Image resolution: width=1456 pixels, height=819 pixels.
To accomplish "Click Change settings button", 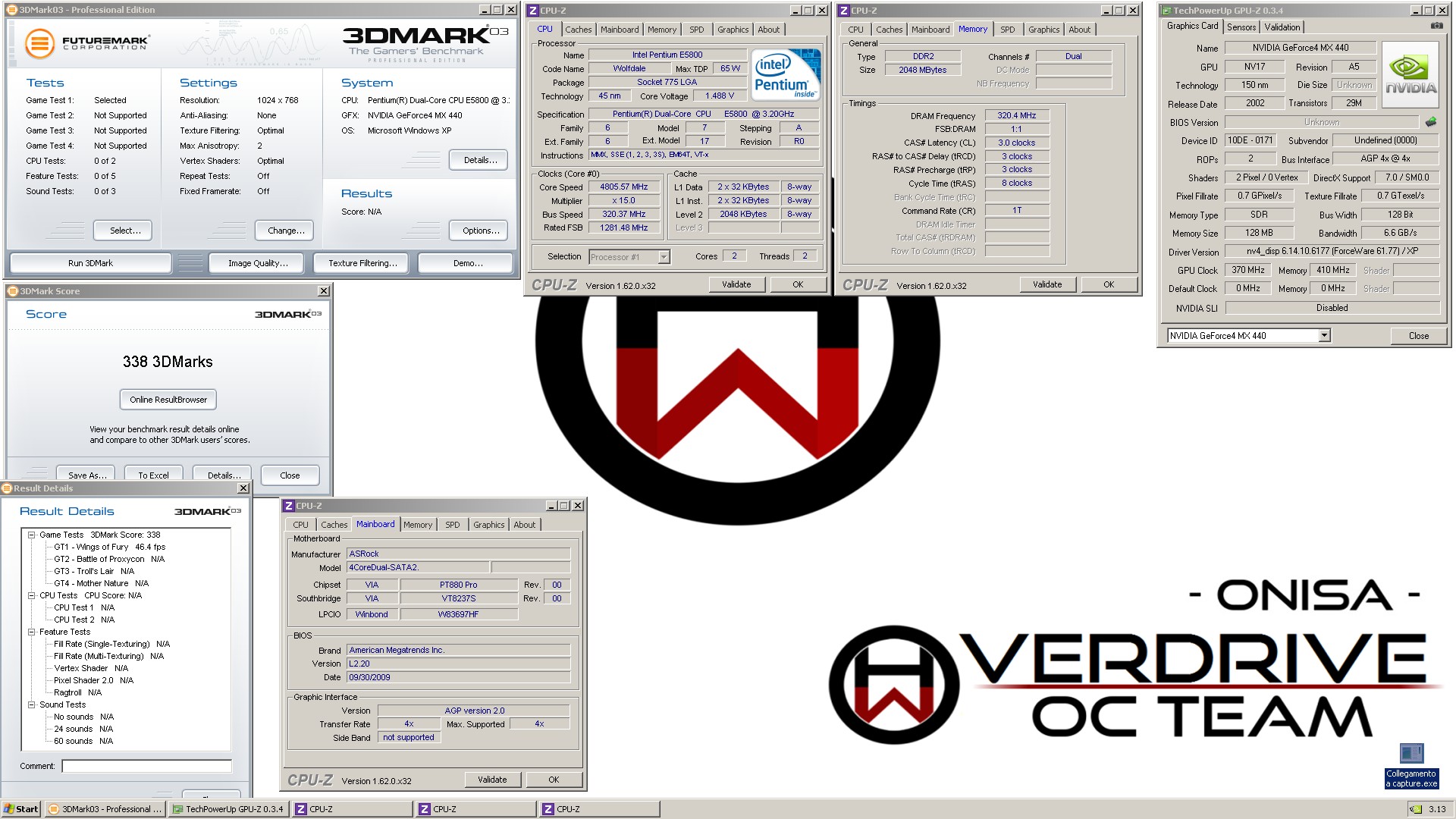I will click(286, 231).
